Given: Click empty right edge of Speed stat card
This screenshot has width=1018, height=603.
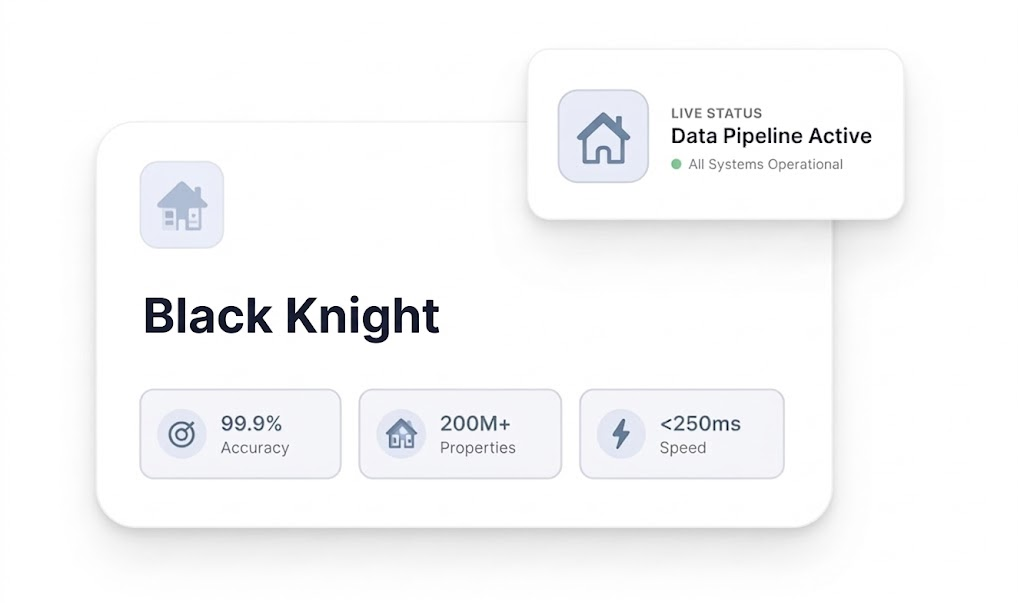Looking at the screenshot, I should pos(762,434).
